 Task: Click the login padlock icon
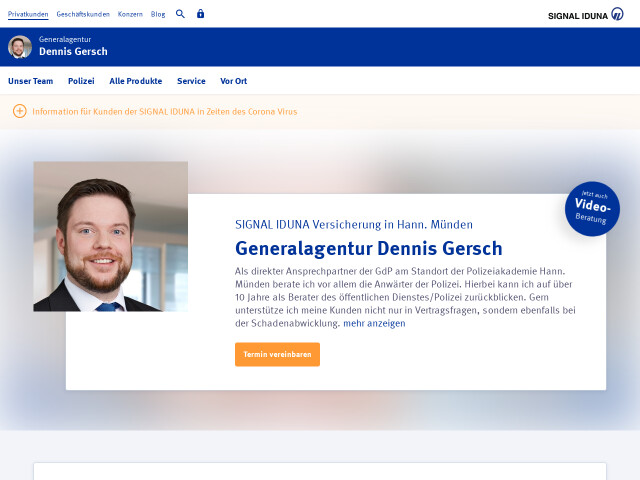(200, 13)
